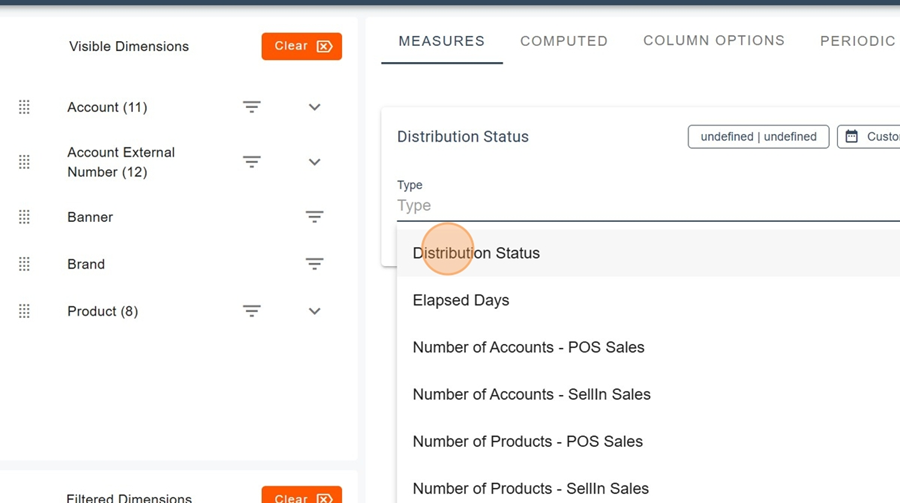Open the filter icon next to Banner
This screenshot has width=900, height=503.
(x=314, y=217)
